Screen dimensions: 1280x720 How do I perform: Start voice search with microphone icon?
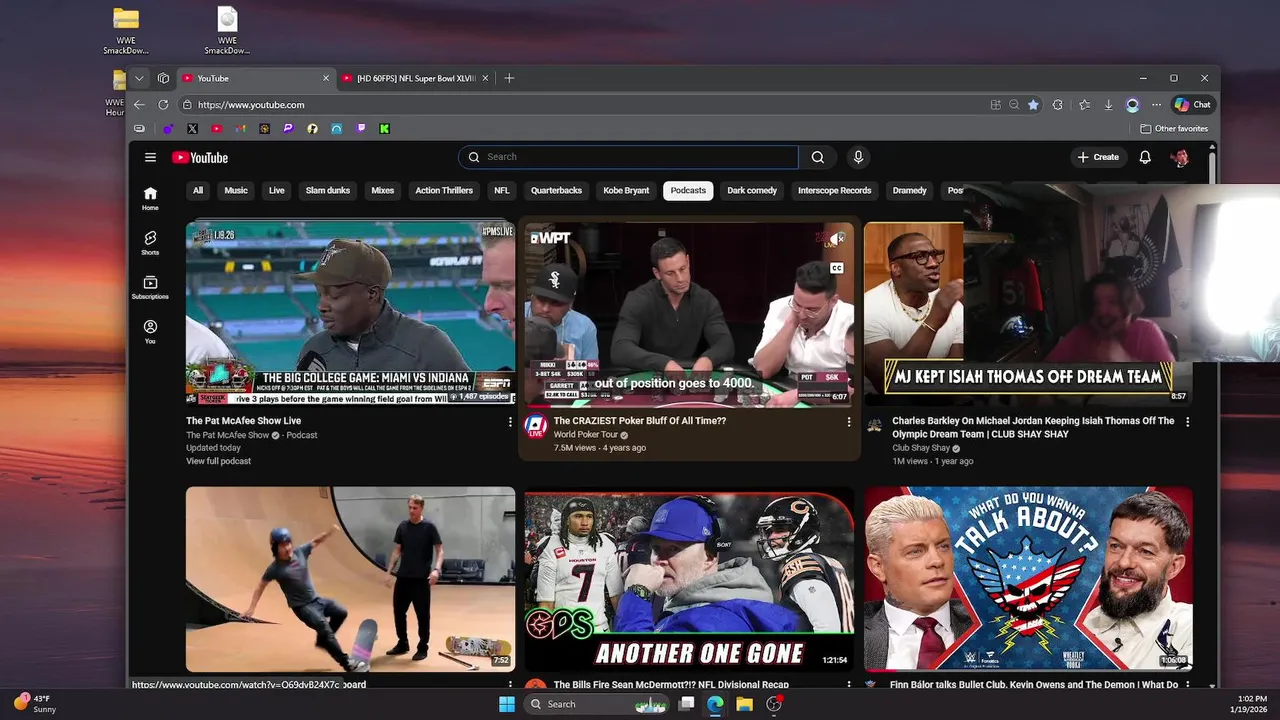click(858, 157)
